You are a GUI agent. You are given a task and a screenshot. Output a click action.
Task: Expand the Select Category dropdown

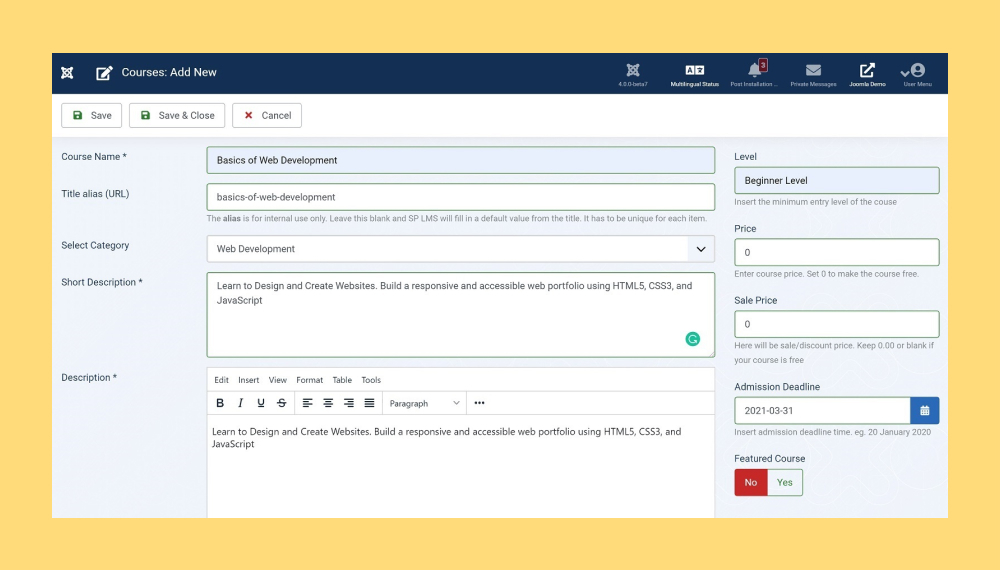pos(700,249)
